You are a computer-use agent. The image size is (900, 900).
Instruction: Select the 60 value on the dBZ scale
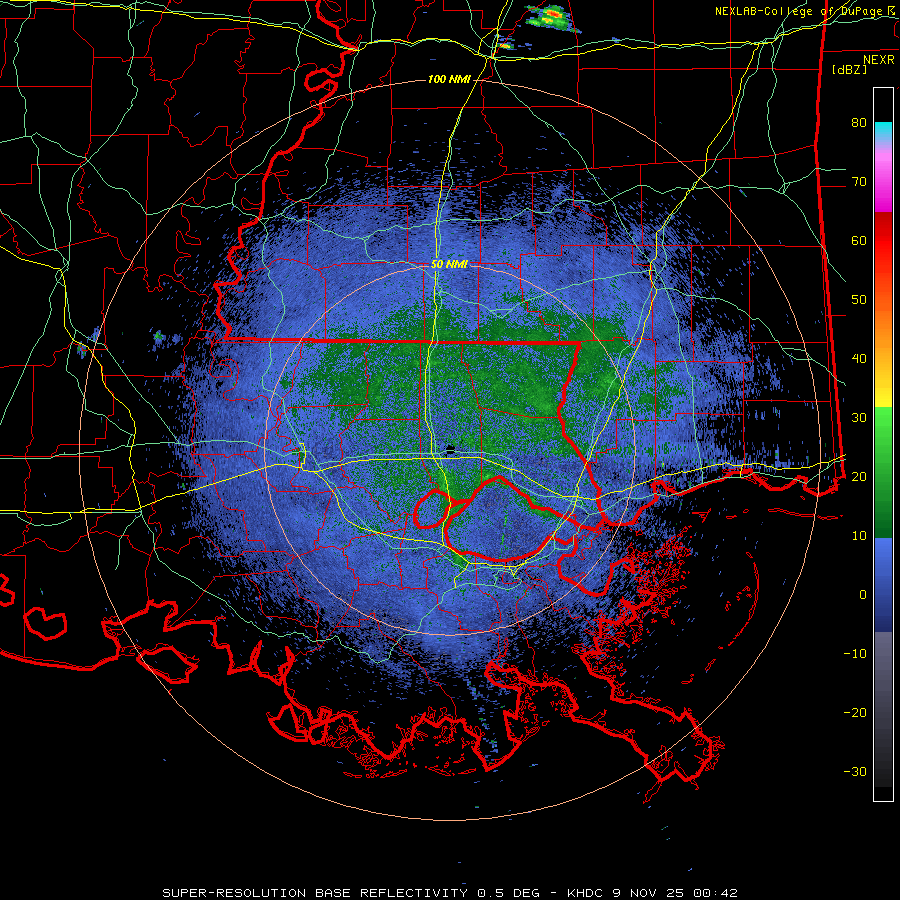coord(859,240)
